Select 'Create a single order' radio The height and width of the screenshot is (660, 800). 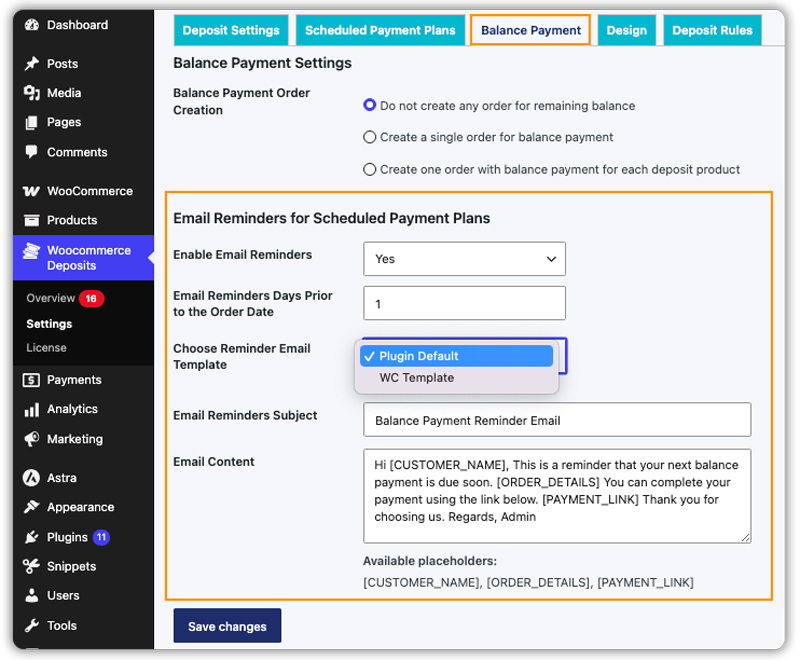click(370, 137)
